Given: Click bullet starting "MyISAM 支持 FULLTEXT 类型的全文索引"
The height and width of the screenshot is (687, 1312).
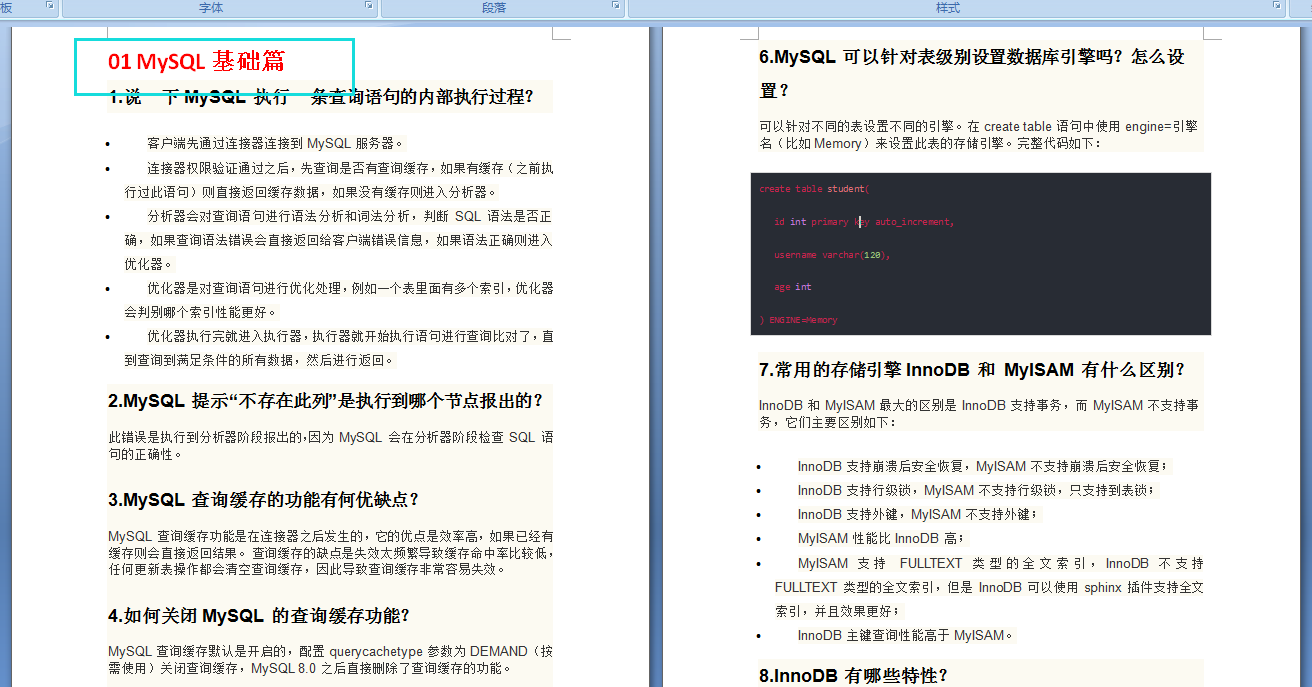Looking at the screenshot, I should pos(989,587).
